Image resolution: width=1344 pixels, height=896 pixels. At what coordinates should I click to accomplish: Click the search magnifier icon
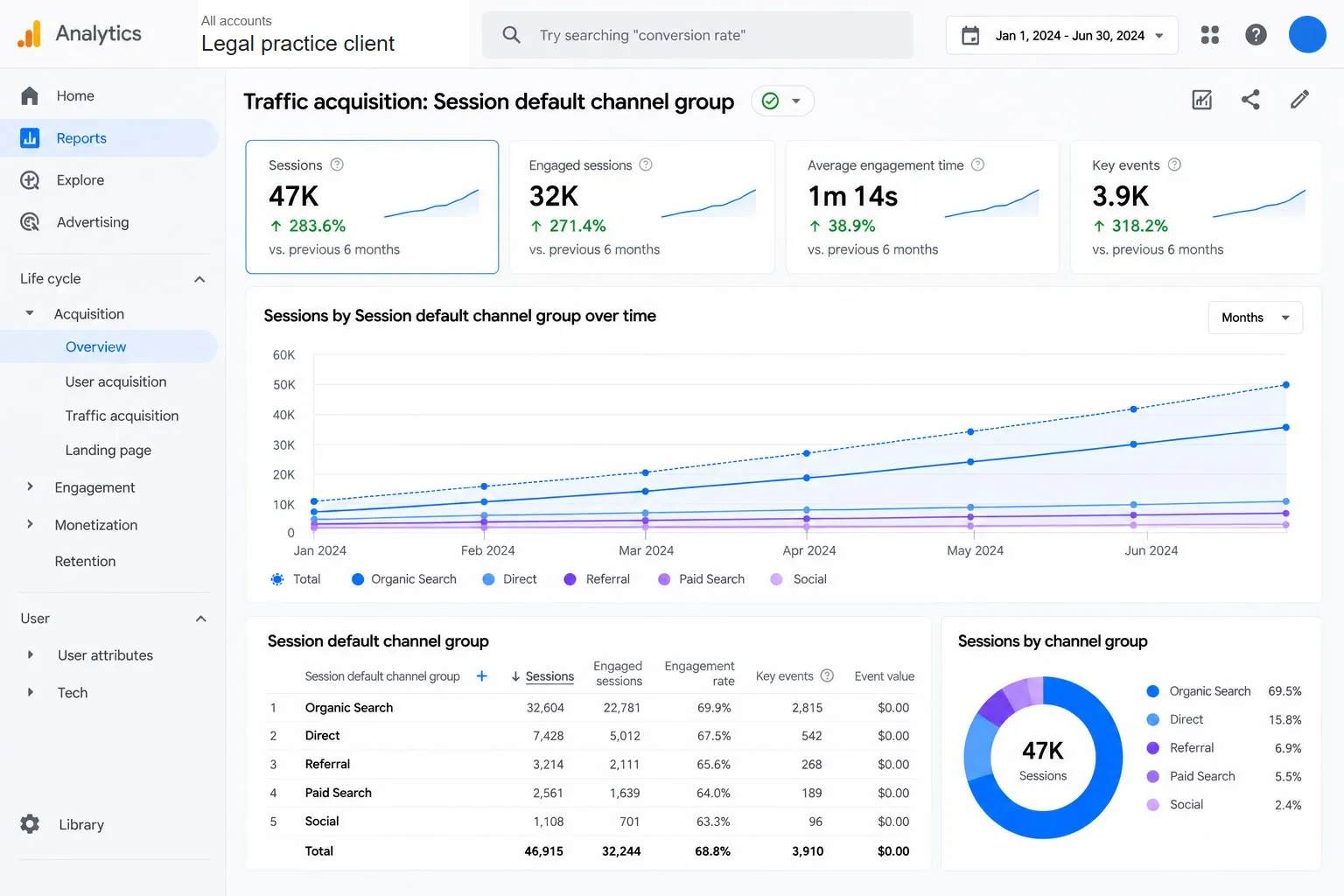pos(512,35)
